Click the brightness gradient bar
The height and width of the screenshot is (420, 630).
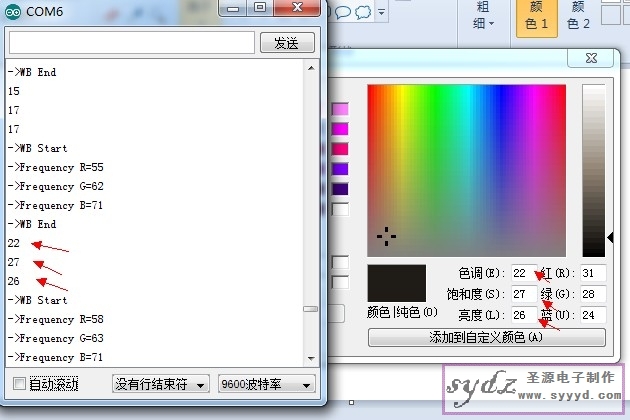click(593, 170)
